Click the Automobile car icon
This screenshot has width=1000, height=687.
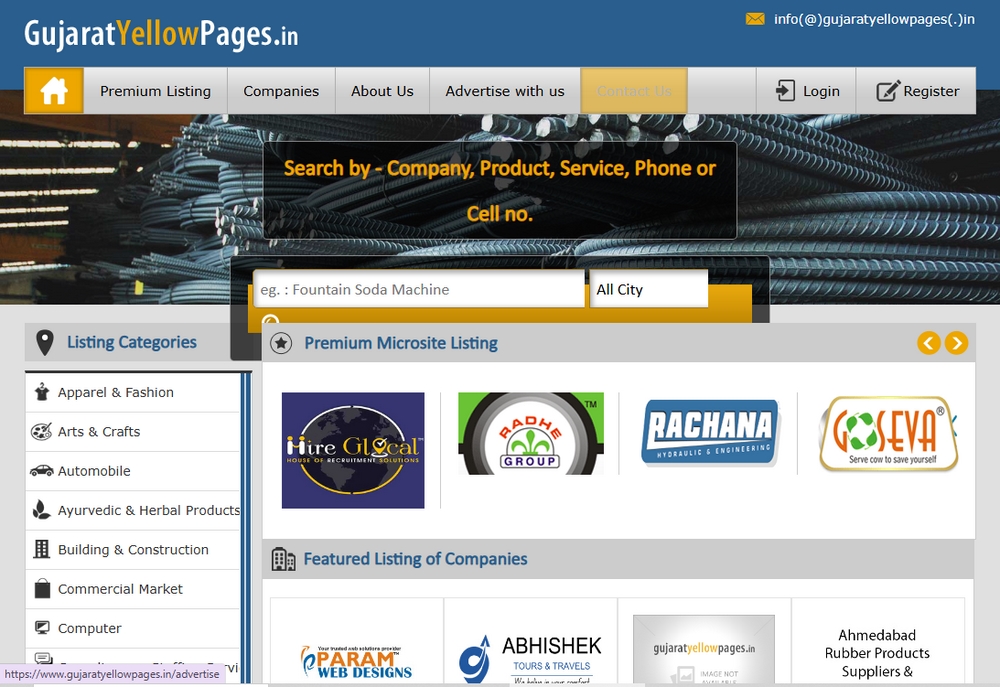point(41,471)
